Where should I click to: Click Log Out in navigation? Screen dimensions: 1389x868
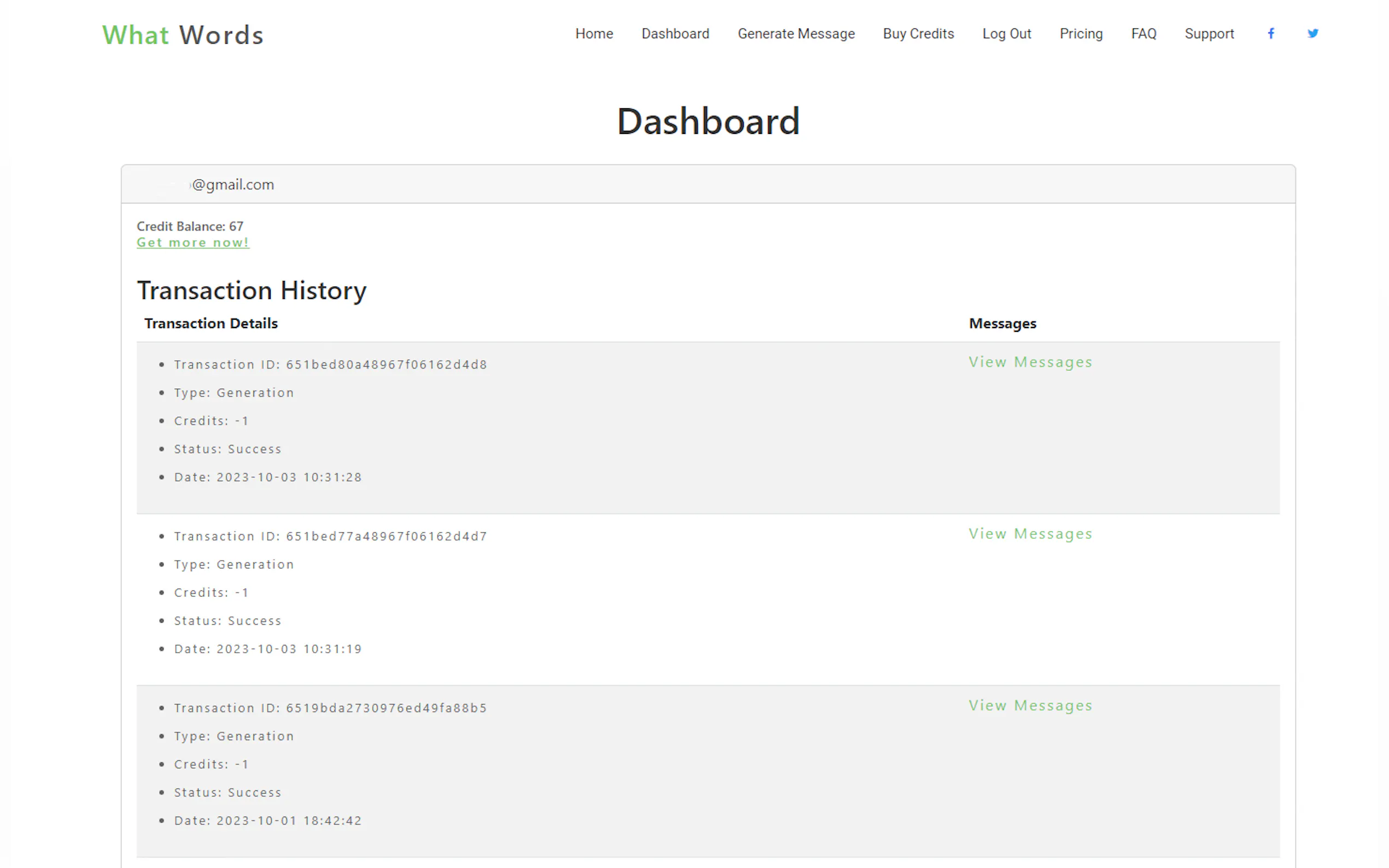click(1006, 34)
